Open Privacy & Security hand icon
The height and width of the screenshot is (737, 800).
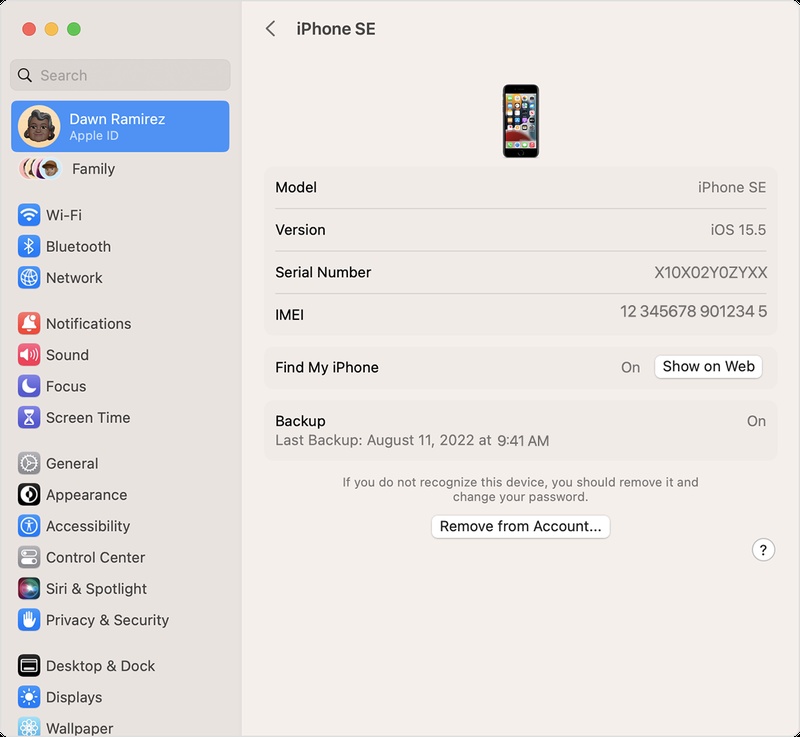pos(29,620)
